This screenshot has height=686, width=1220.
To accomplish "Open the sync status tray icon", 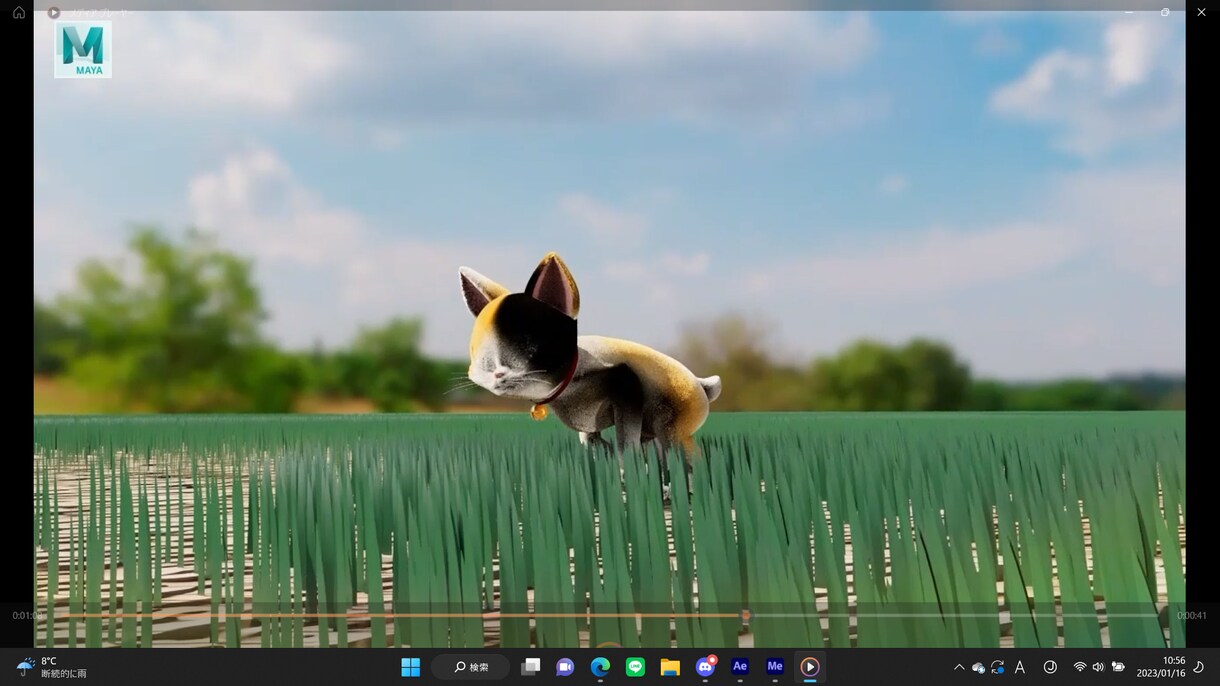I will (x=997, y=667).
